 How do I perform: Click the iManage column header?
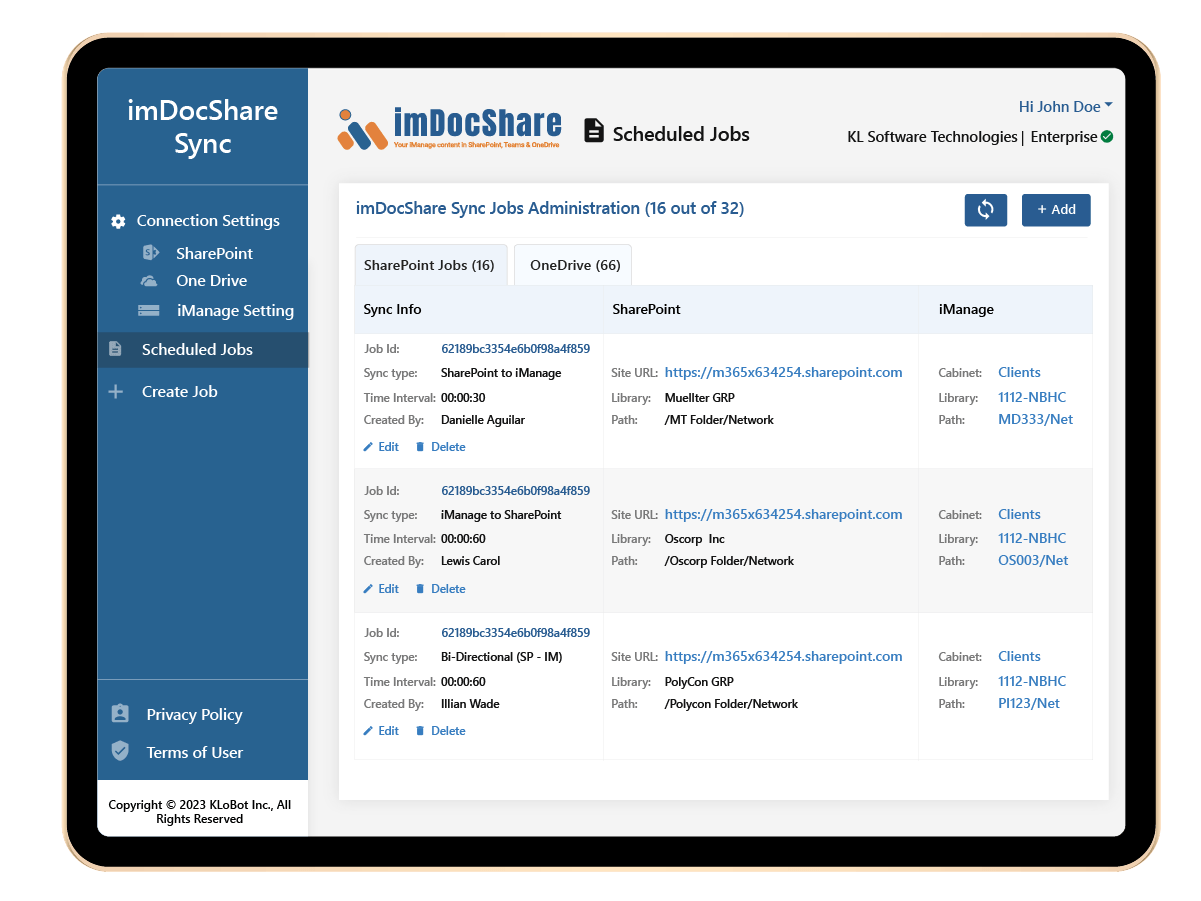[x=966, y=309]
